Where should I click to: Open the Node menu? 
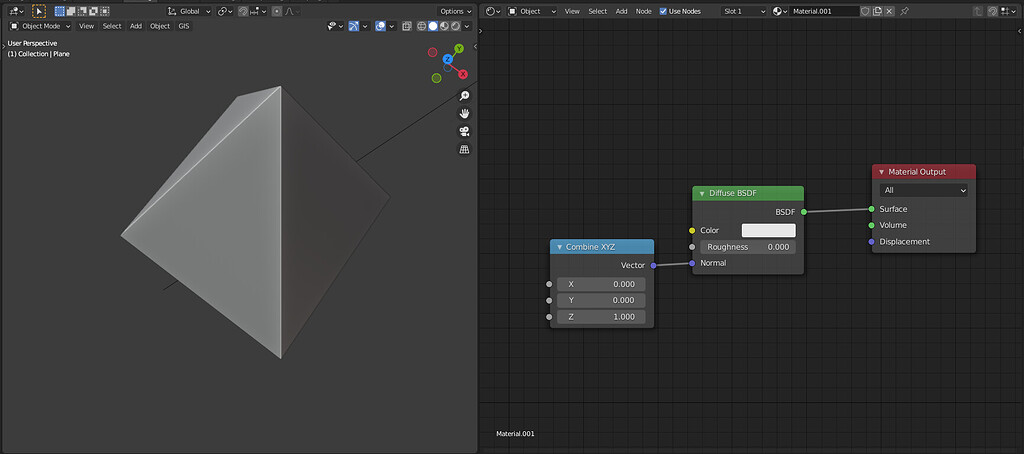(x=644, y=11)
